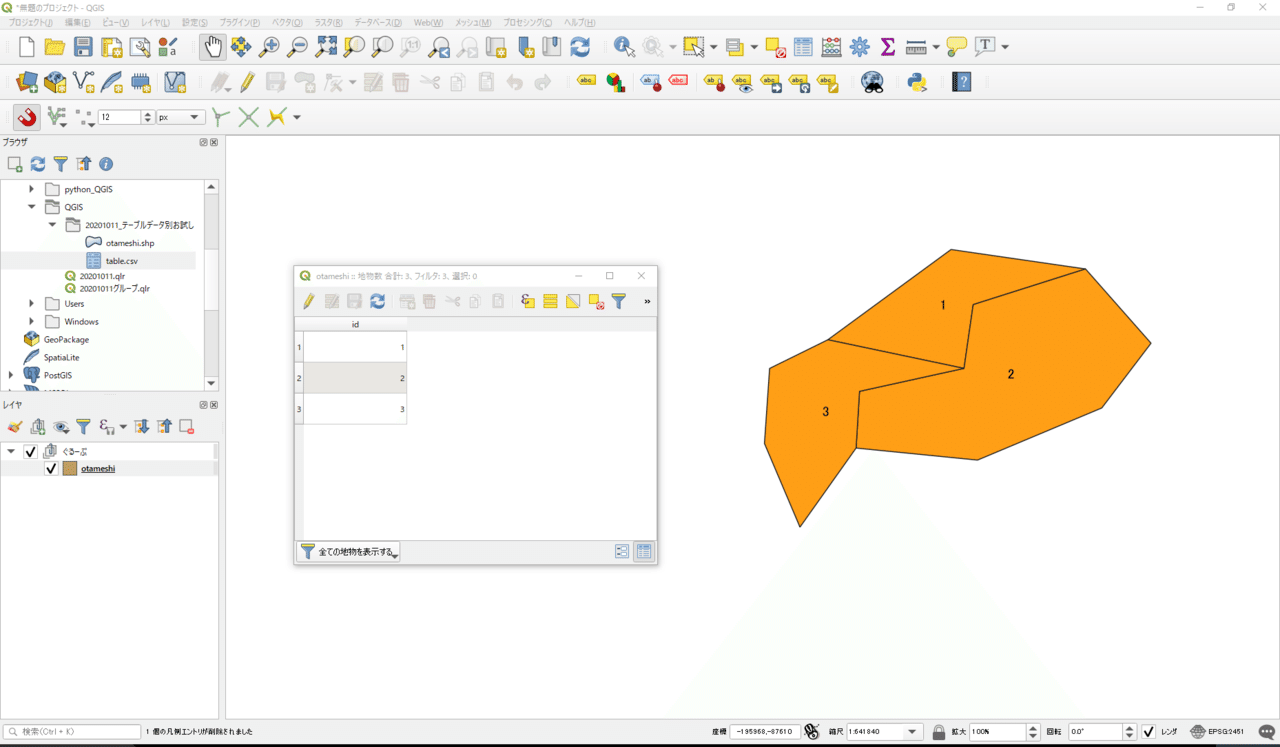Create new SpatiaLite layer with feather icon

112,82
